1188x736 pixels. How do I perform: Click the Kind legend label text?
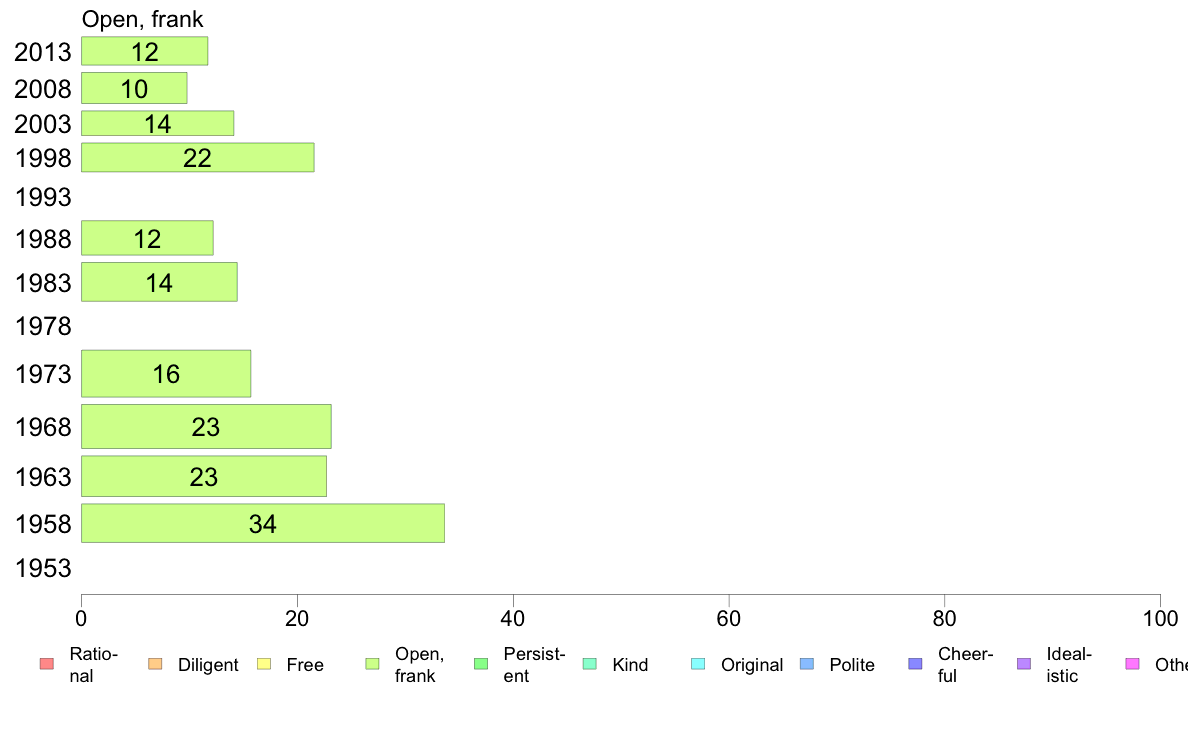[630, 665]
